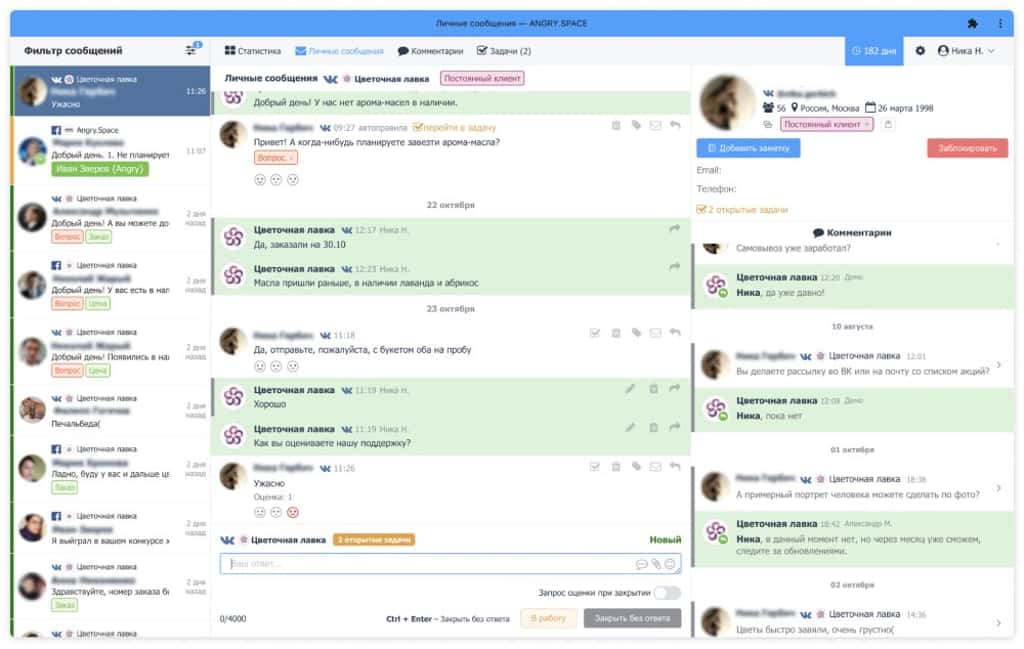The width and height of the screenshot is (1024, 649).
Task: Create task from "Да, отправьте, пожалуйста" message
Action: pyautogui.click(x=595, y=333)
